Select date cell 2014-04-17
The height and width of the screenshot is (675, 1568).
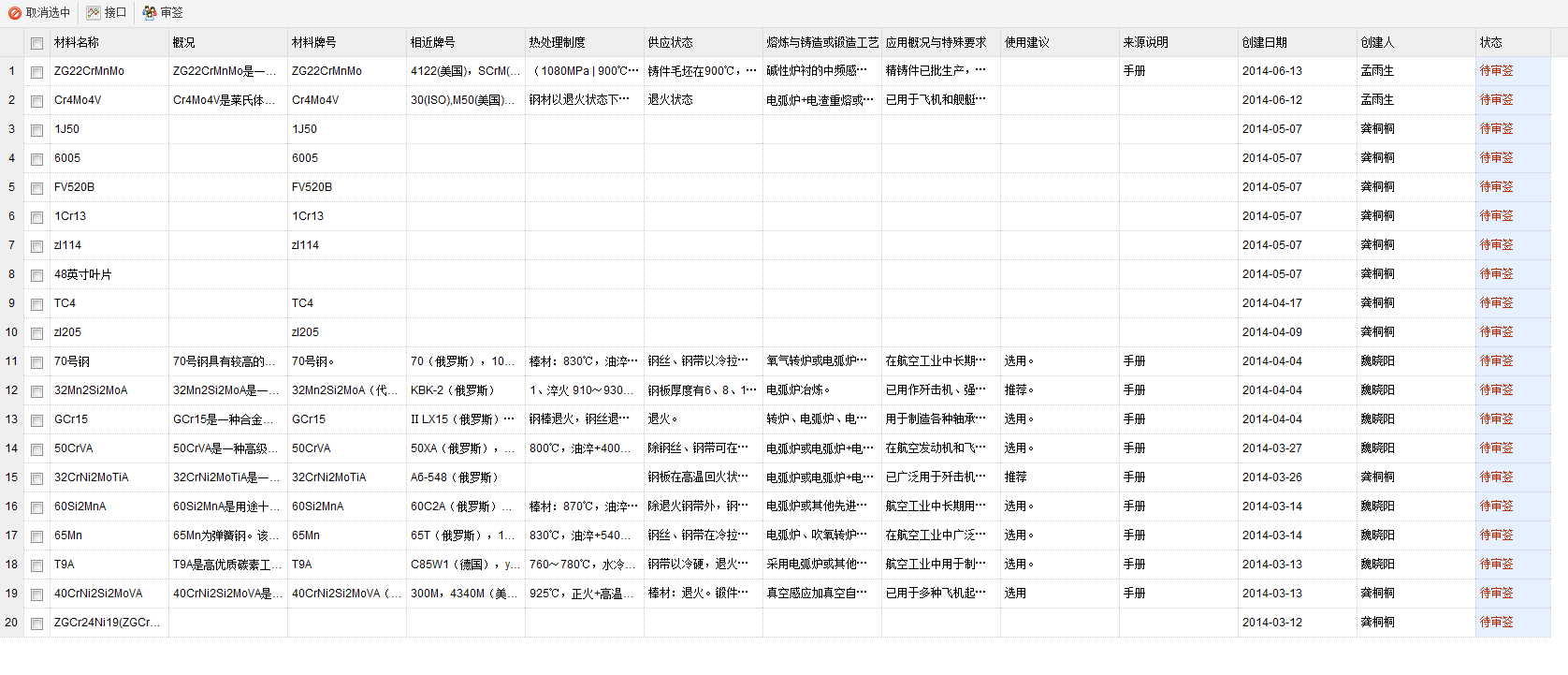1297,303
